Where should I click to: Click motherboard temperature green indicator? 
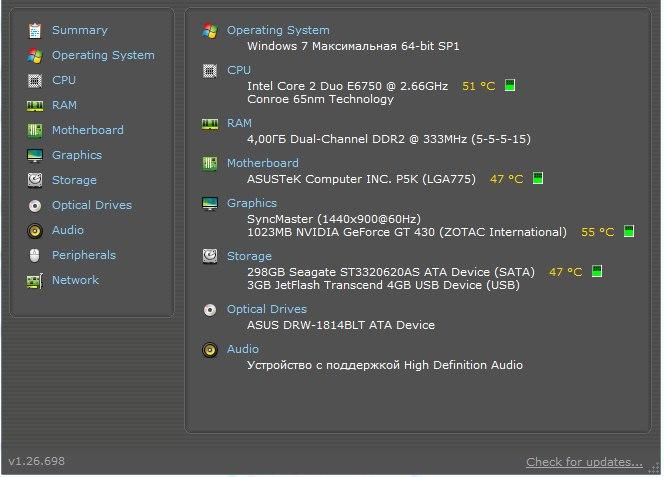pyautogui.click(x=538, y=178)
